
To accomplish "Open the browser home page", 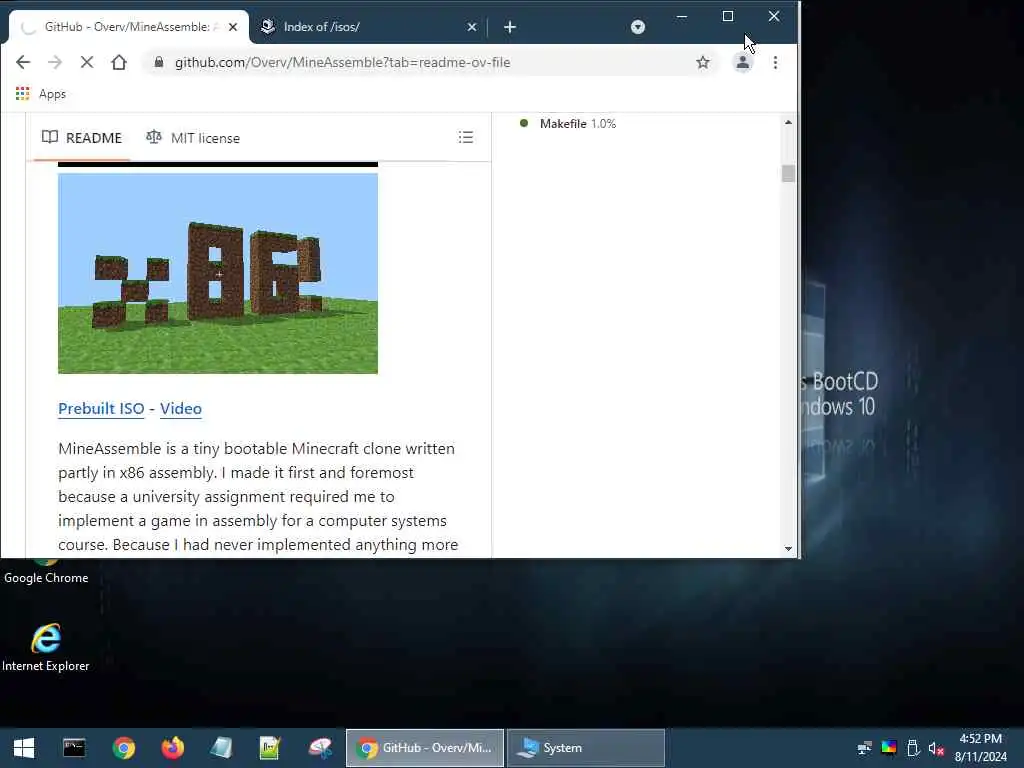I will click(x=119, y=62).
